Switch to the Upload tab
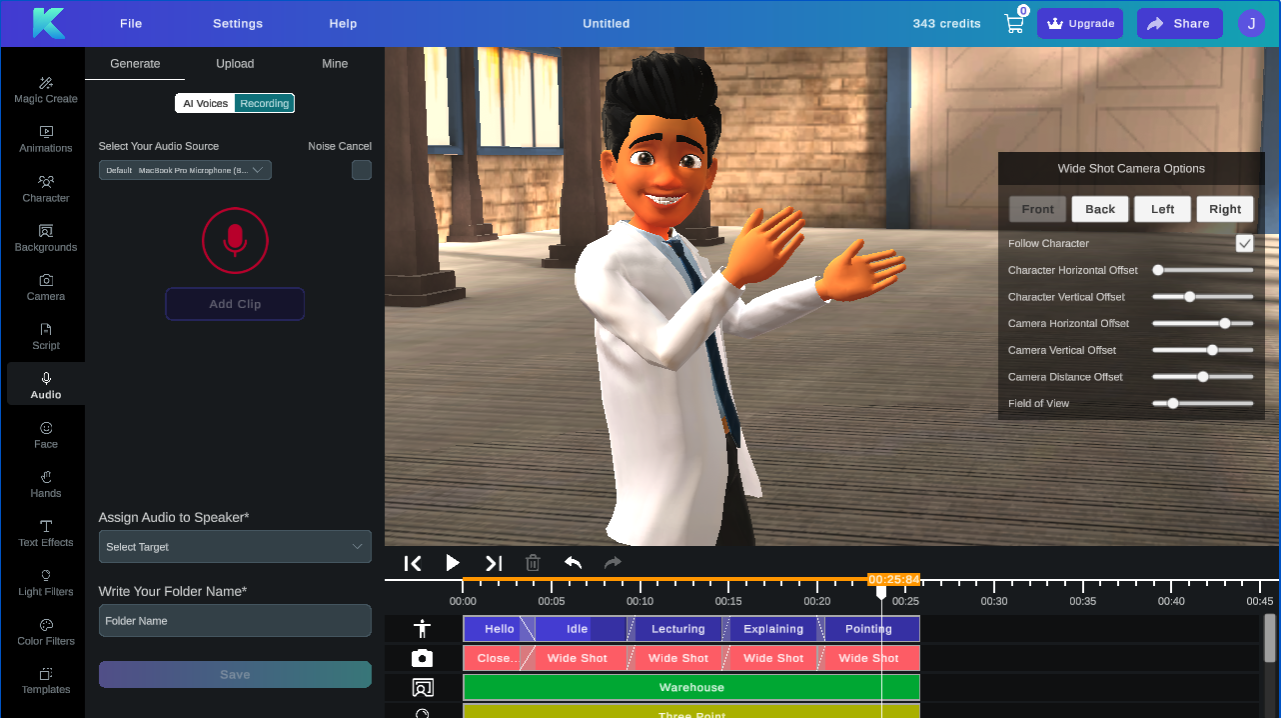 235,63
